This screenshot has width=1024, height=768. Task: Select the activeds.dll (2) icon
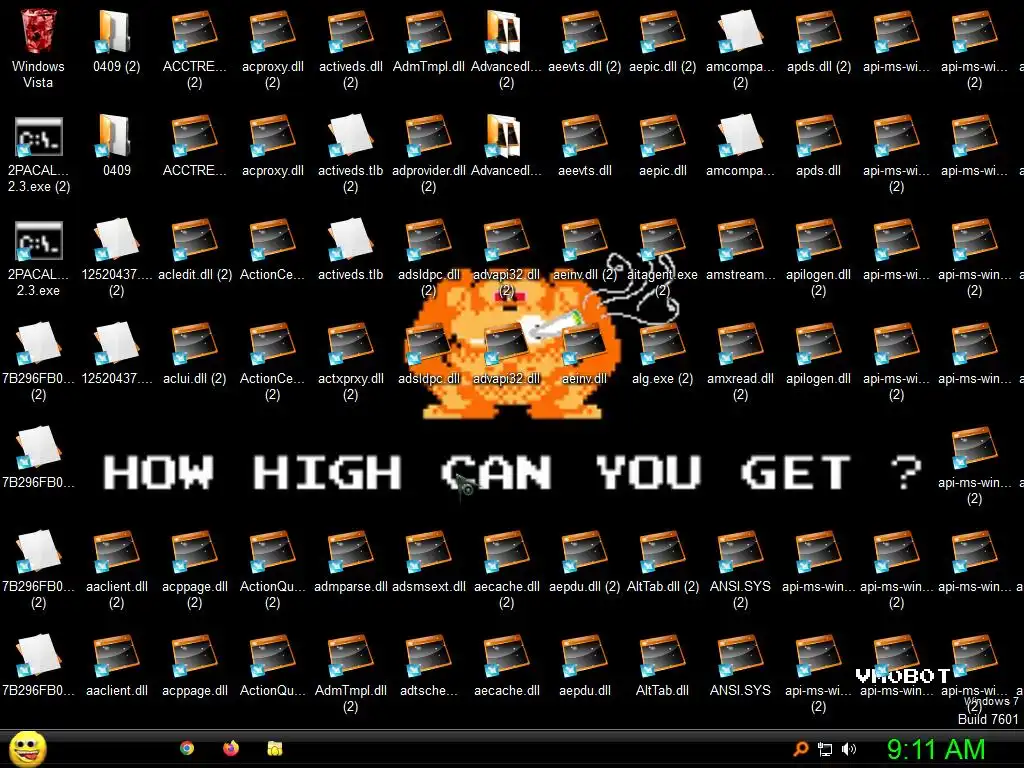click(x=351, y=31)
